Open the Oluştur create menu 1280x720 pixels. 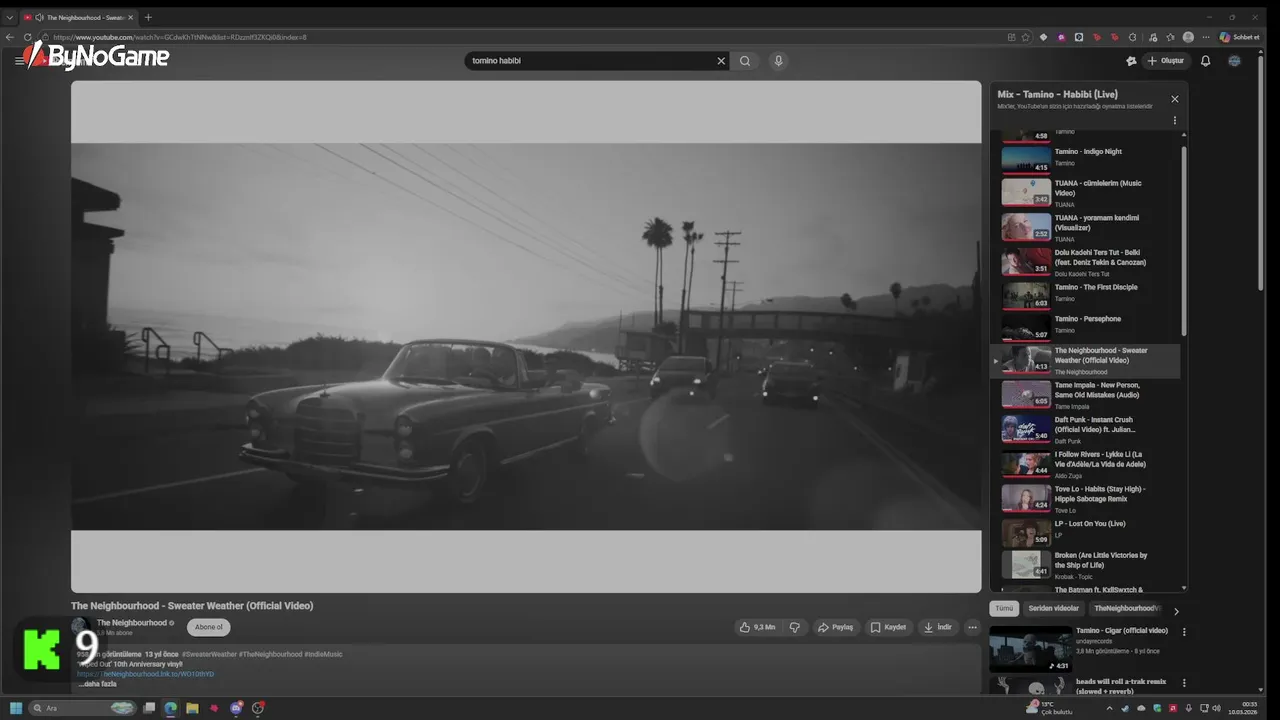pos(1165,61)
